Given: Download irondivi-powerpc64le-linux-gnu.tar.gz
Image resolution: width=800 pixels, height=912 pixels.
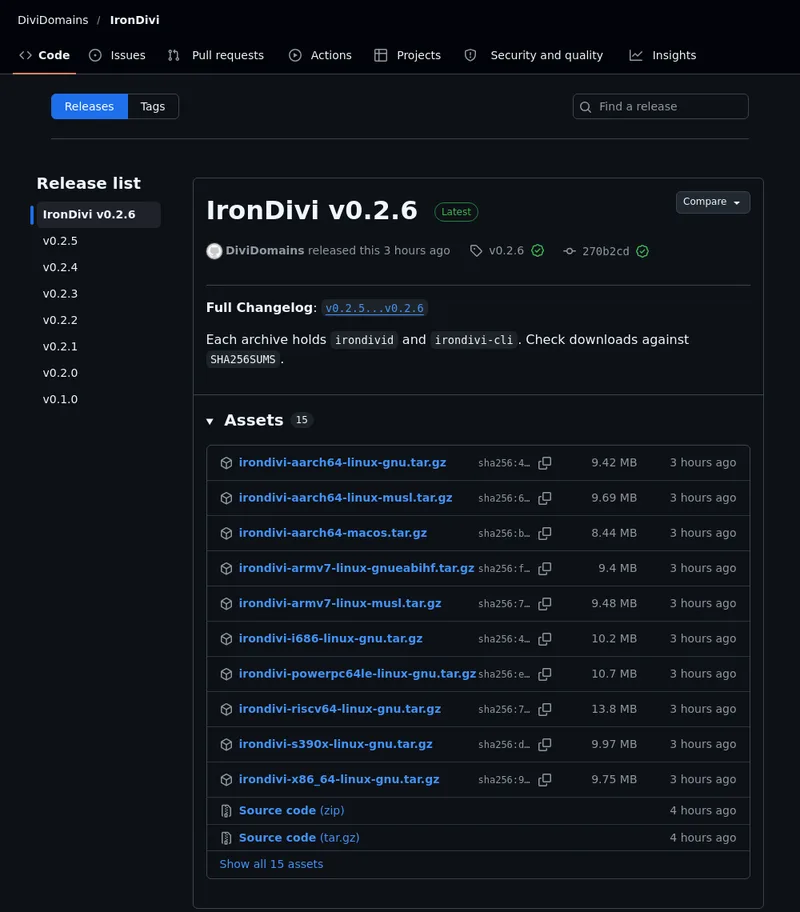Looking at the screenshot, I should point(357,674).
